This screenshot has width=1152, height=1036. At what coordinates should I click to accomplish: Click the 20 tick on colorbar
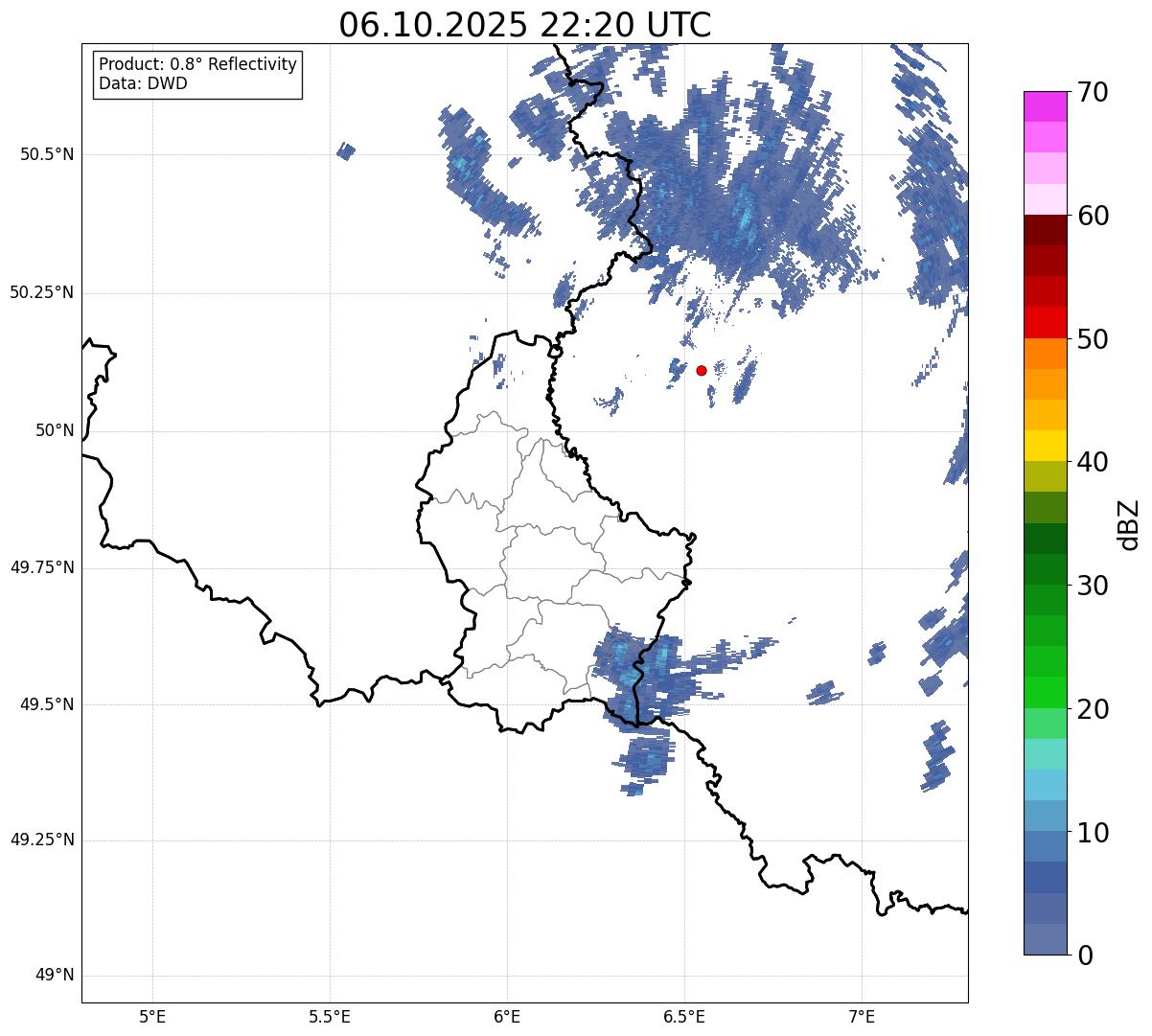coord(1093,709)
